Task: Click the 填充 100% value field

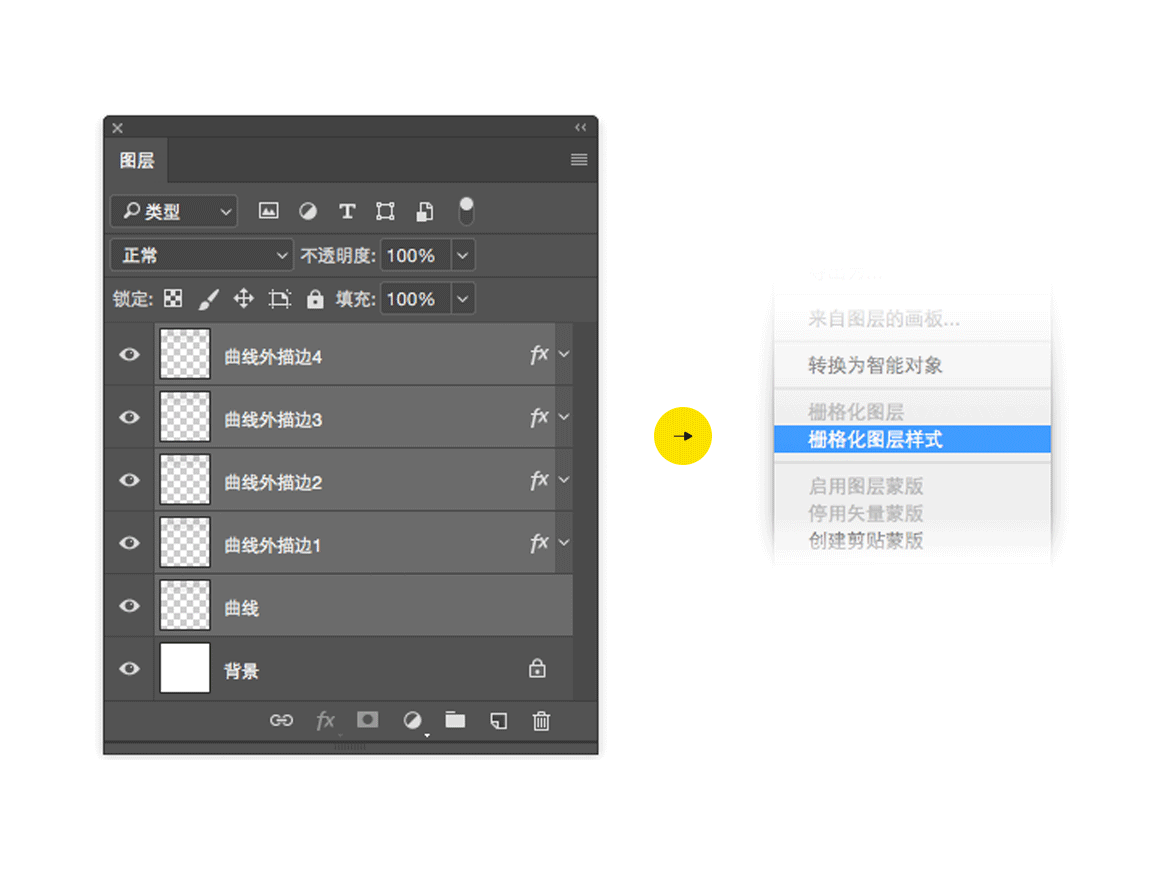Action: click(x=416, y=299)
